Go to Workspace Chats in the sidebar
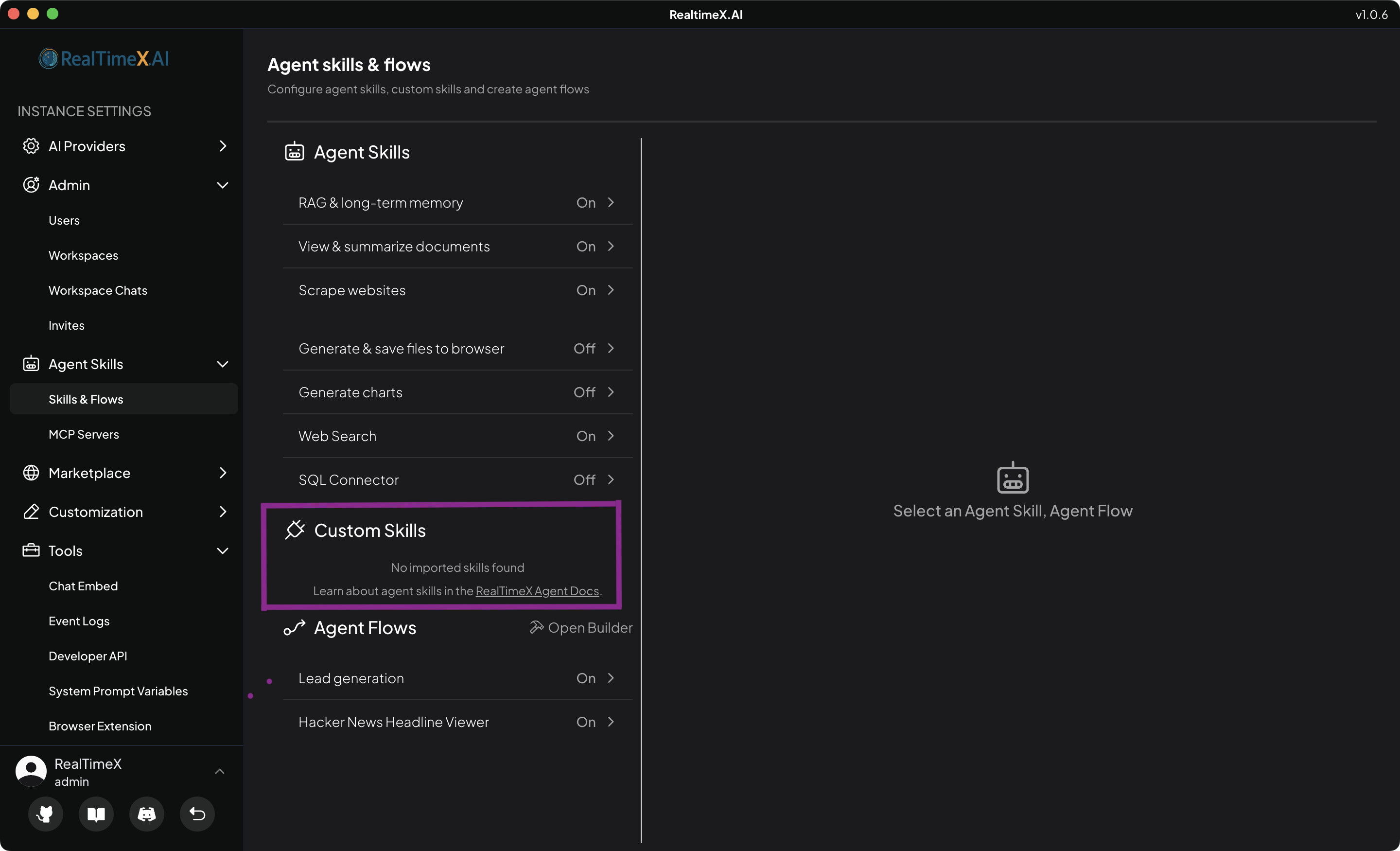This screenshot has width=1400, height=851. coord(98,290)
